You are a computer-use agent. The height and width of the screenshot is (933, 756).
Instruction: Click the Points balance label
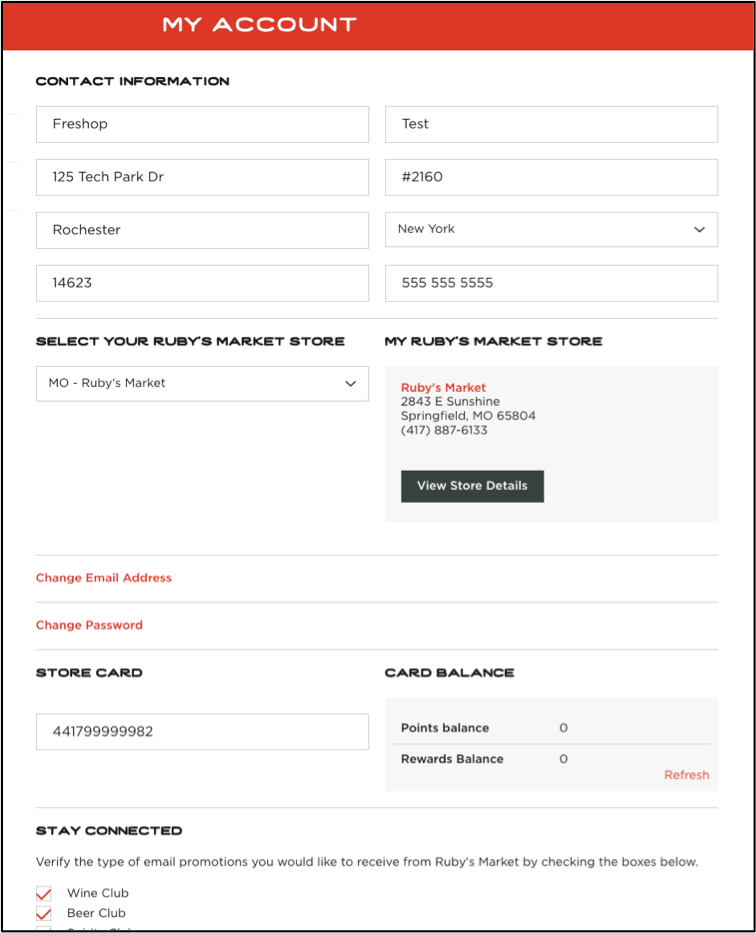coord(445,728)
